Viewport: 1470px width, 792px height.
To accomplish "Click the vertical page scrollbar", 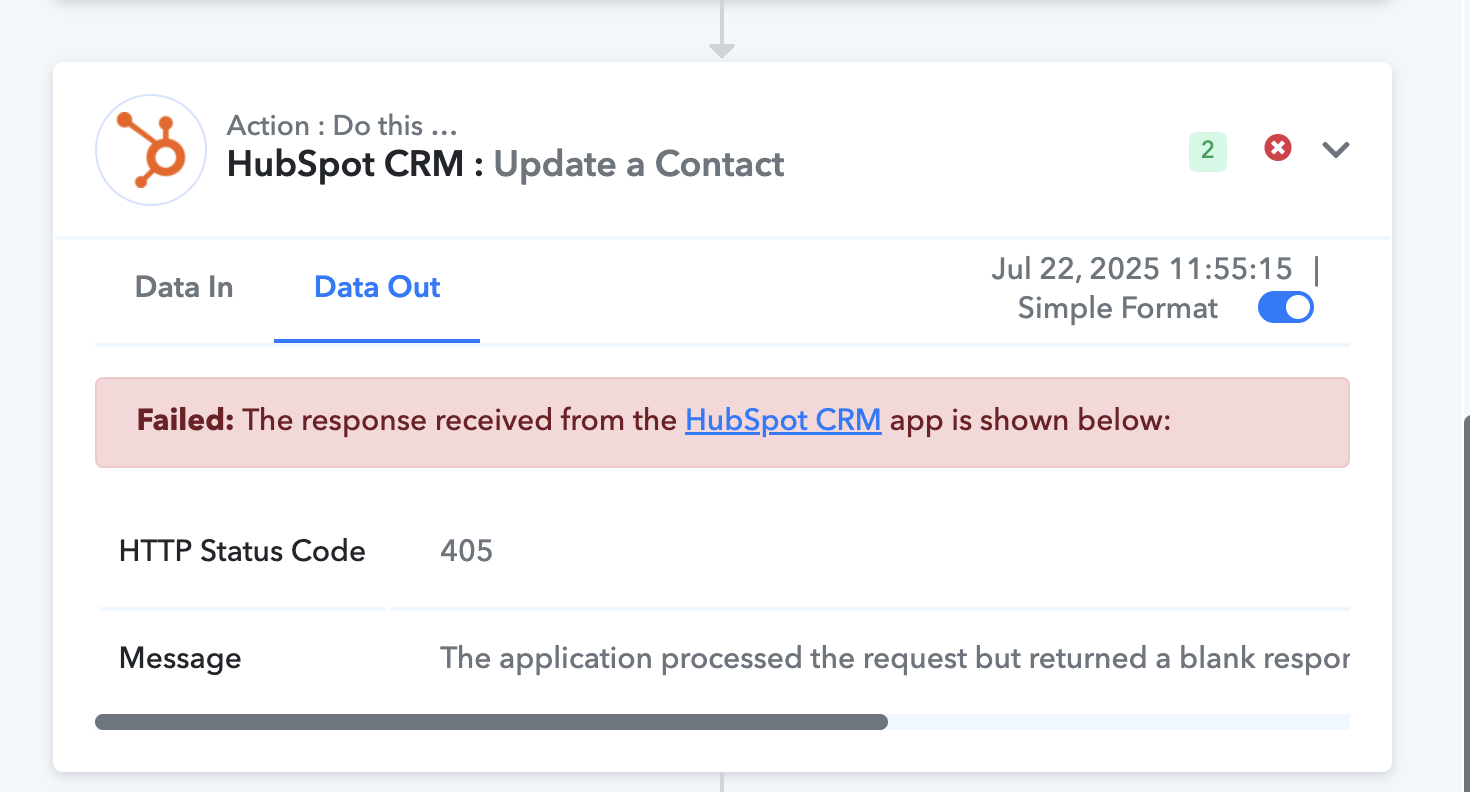I will pyautogui.click(x=1465, y=600).
